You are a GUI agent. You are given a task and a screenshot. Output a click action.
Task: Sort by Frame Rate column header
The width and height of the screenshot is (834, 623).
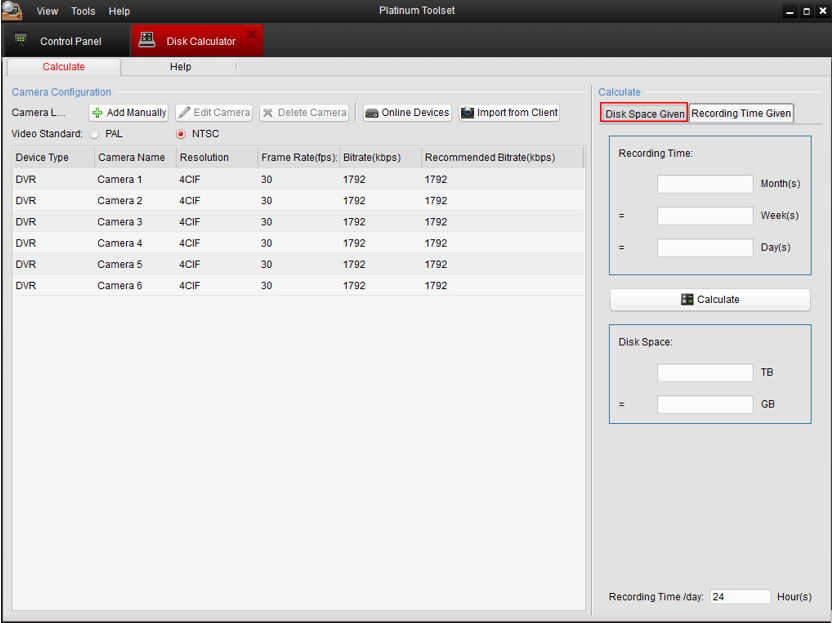(298, 158)
